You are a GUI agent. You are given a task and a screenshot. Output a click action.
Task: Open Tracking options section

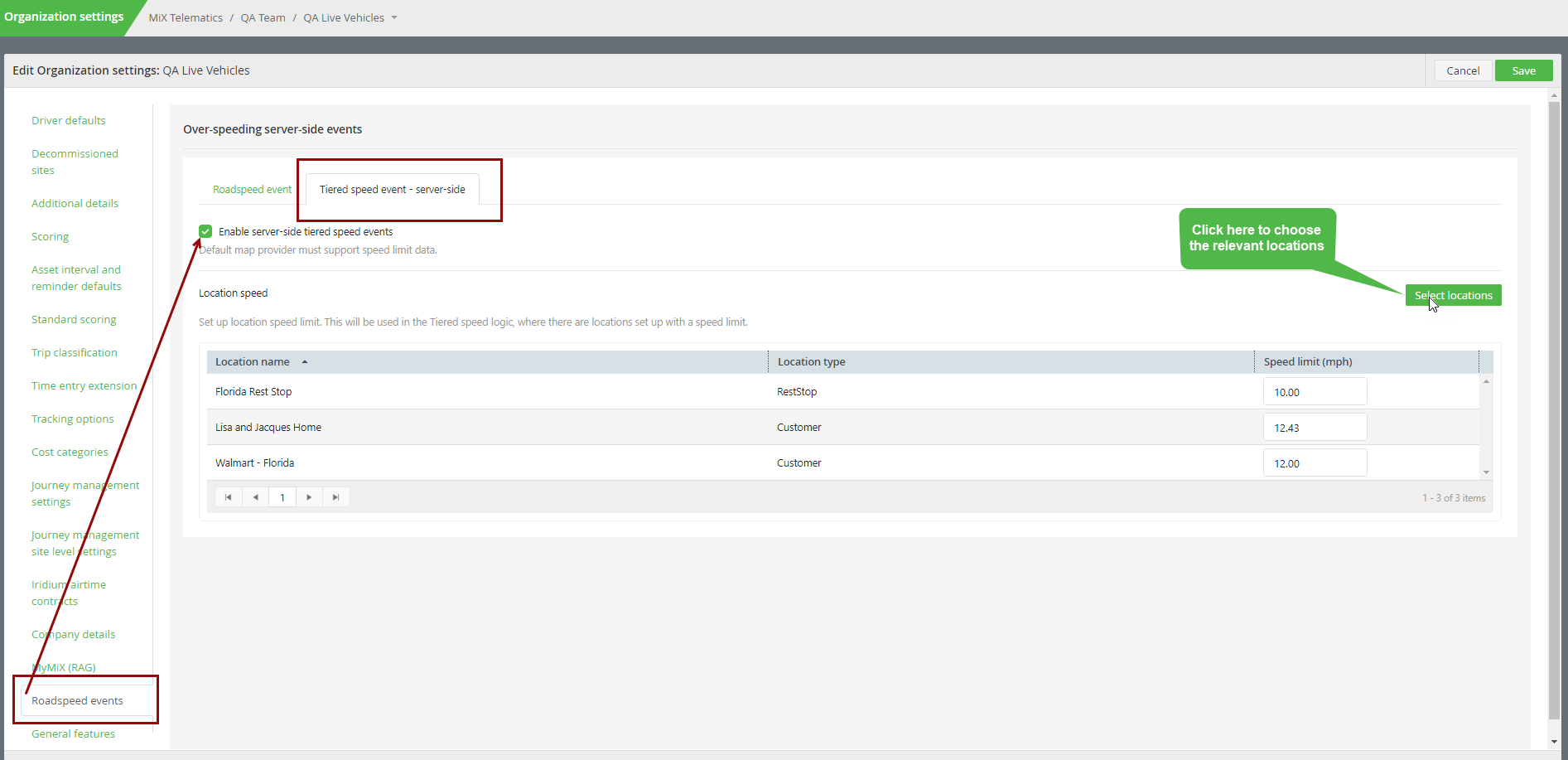[73, 419]
